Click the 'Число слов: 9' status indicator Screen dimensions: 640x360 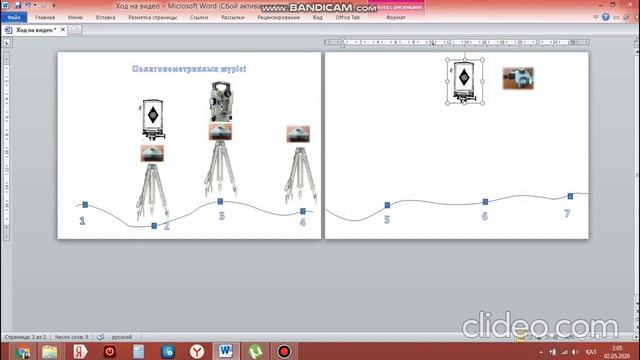click(71, 337)
